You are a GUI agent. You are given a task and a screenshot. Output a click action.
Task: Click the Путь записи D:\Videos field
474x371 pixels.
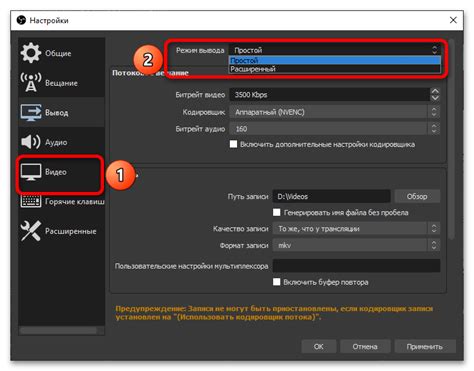click(332, 196)
